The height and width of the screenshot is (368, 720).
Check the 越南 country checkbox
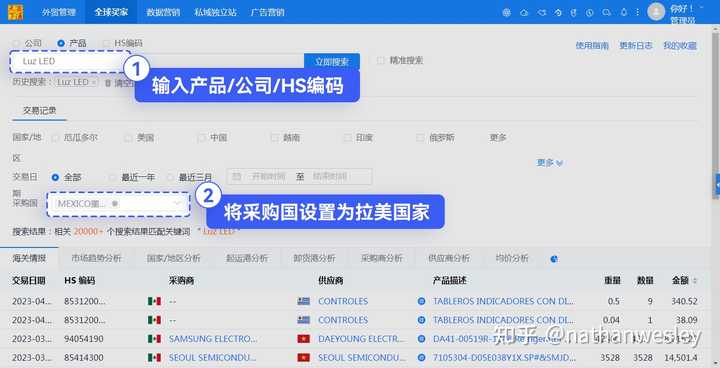click(274, 137)
